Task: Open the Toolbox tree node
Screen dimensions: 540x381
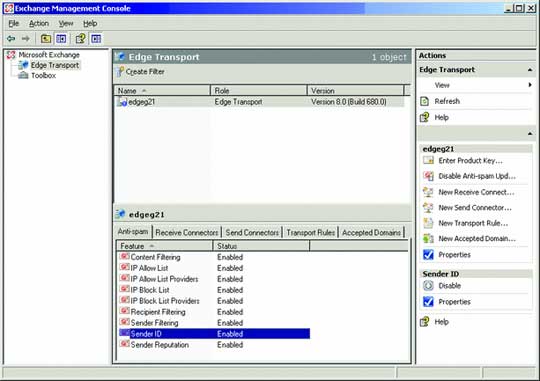Action: coord(43,75)
